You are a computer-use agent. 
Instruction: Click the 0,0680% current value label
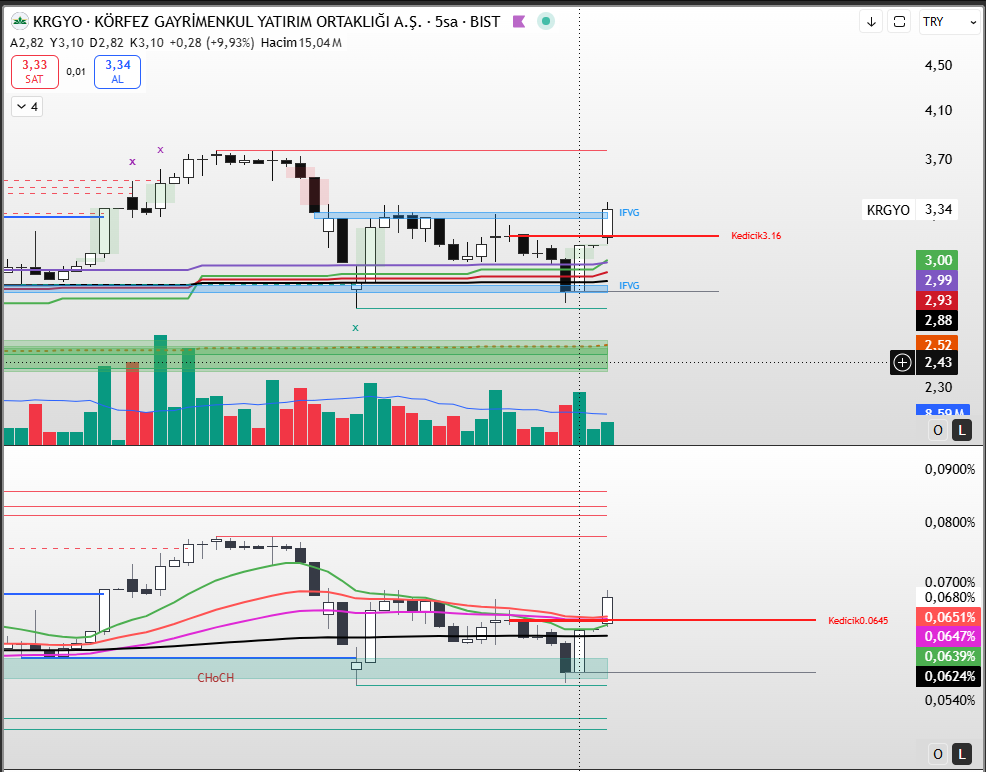point(950,597)
